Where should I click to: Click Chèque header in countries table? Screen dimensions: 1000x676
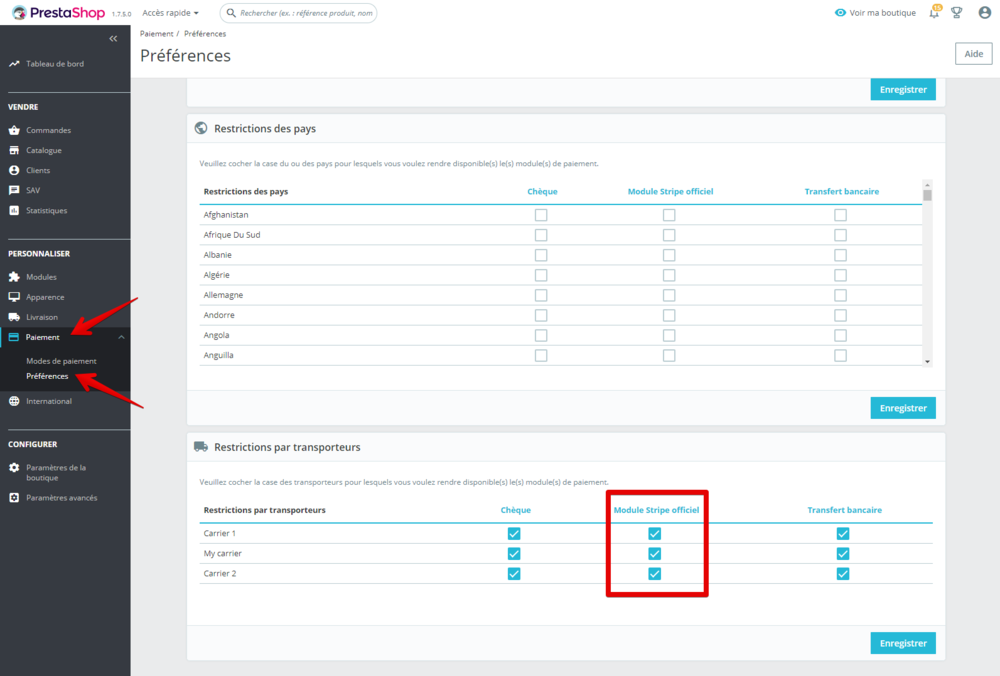[542, 191]
